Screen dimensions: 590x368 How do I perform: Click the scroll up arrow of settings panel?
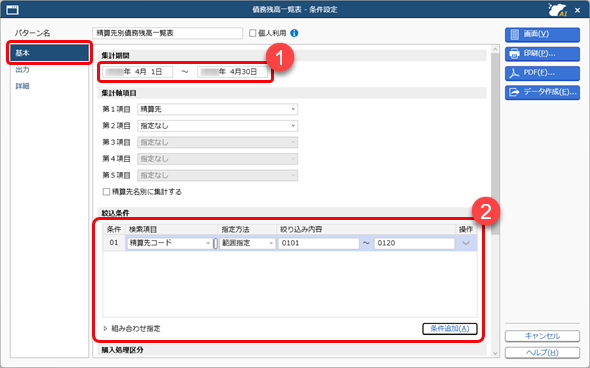coord(495,49)
